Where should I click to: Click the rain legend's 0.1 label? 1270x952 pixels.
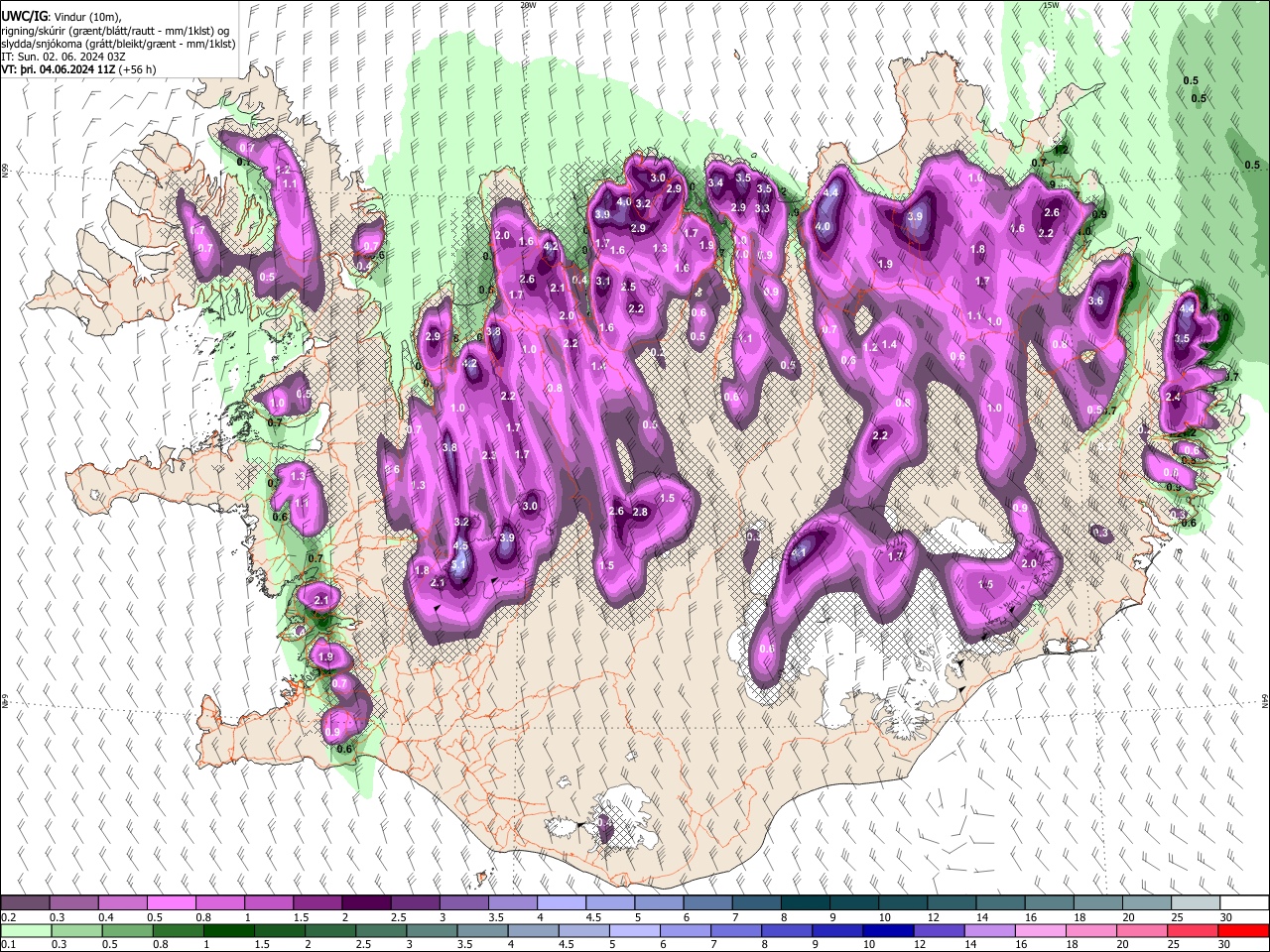[8, 945]
